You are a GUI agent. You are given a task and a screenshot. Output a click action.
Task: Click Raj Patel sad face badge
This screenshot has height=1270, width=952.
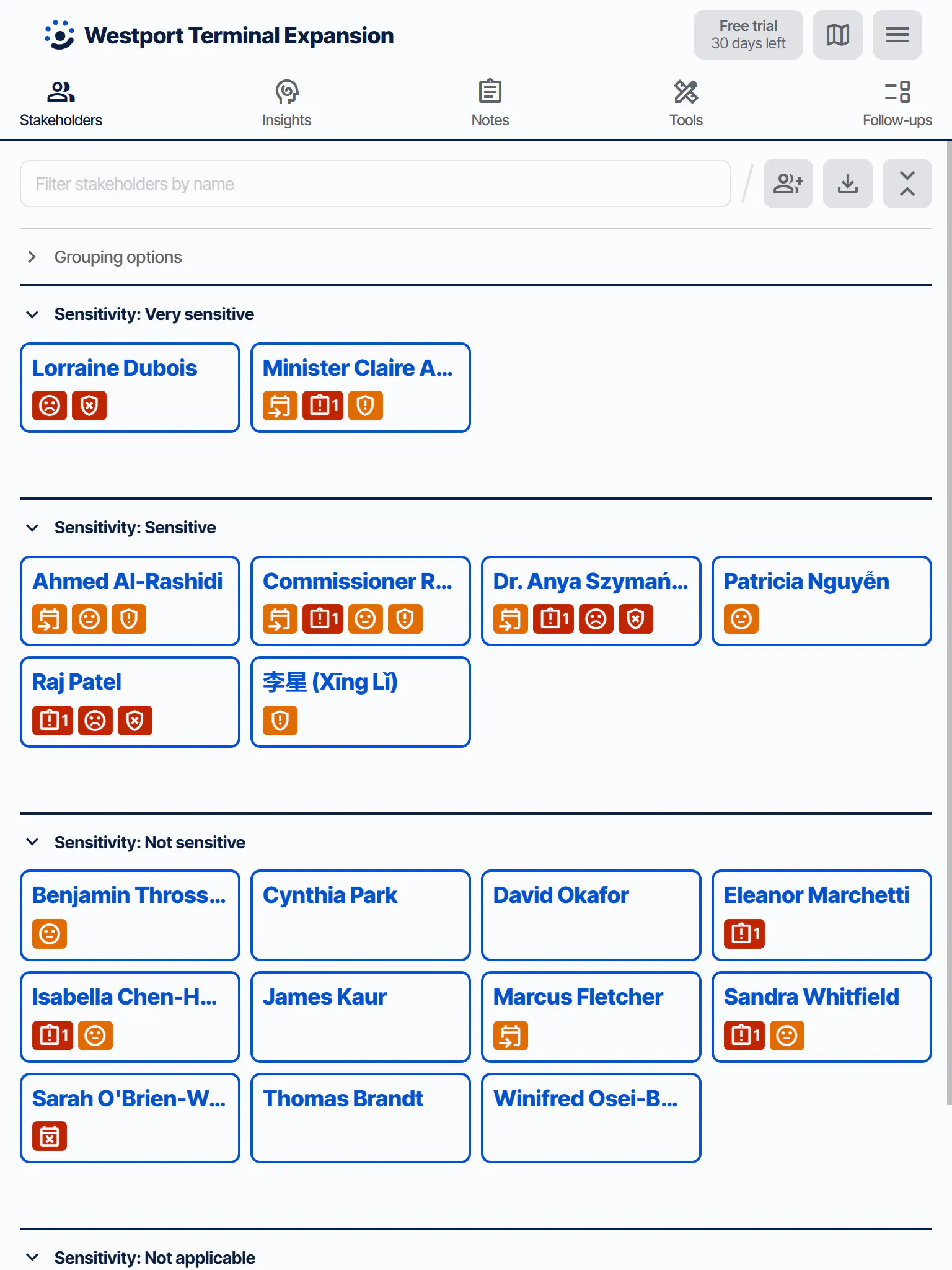point(95,721)
